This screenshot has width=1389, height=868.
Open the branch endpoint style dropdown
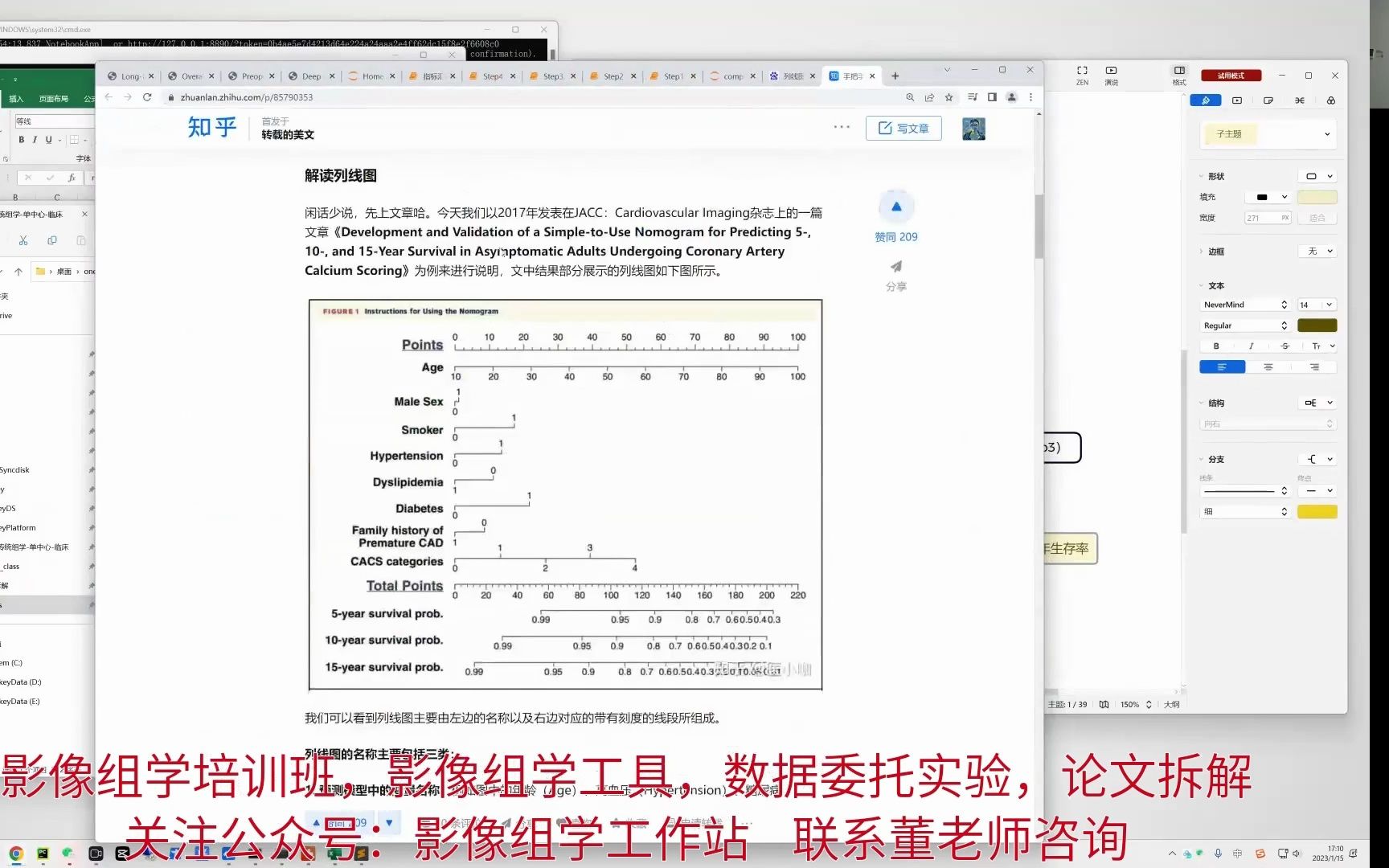[x=1317, y=490]
